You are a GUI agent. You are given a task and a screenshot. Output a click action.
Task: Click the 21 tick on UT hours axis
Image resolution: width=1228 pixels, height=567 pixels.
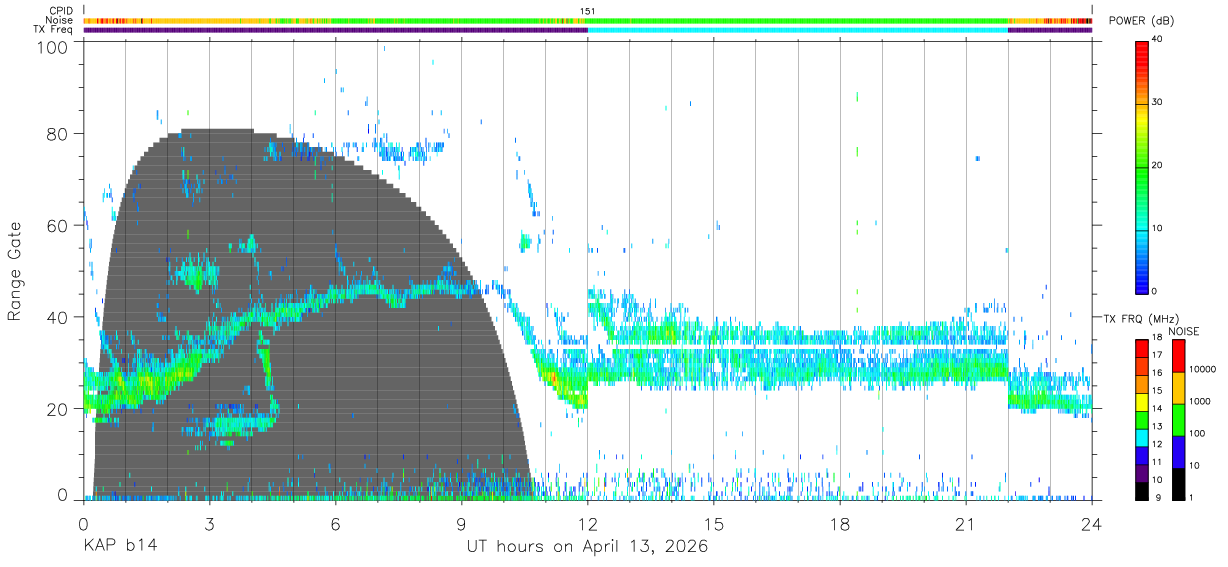click(966, 524)
